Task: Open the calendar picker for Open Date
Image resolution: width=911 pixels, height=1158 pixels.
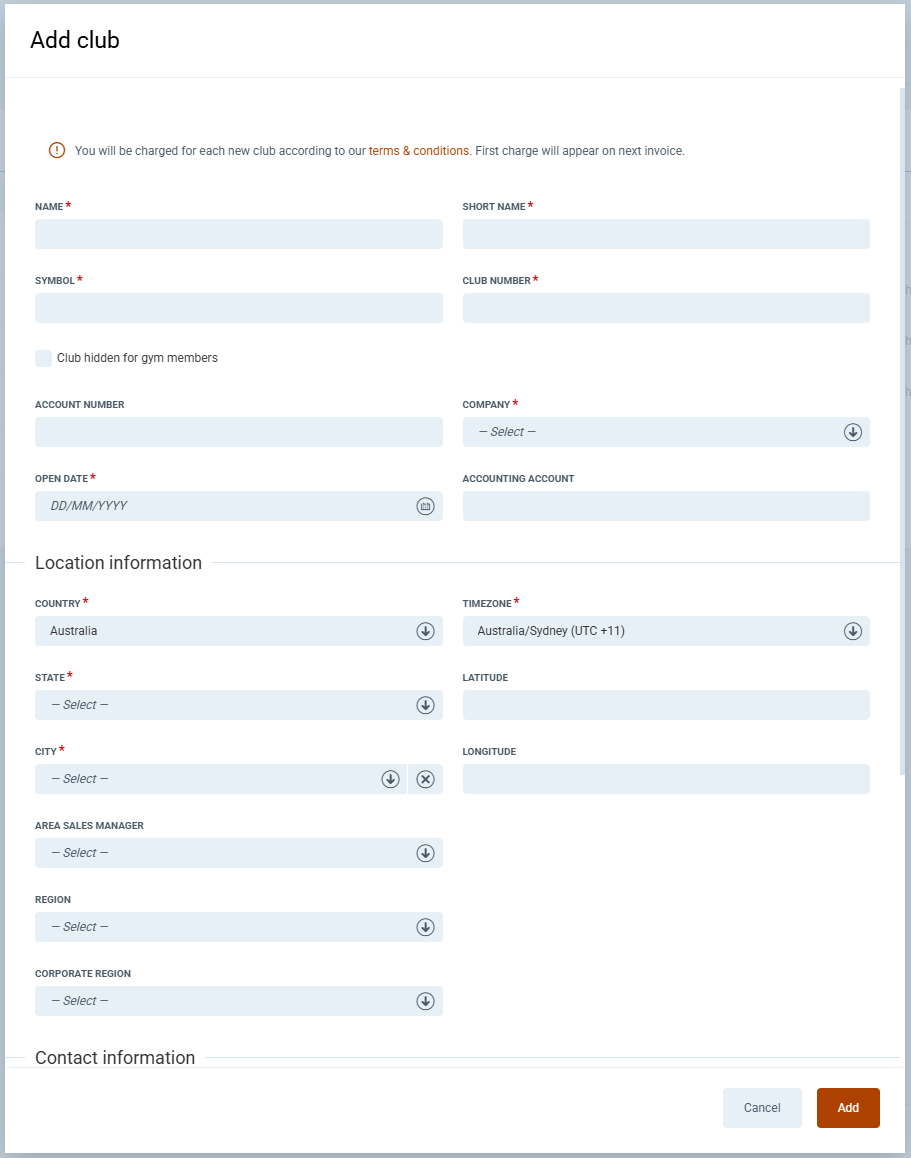Action: click(425, 506)
